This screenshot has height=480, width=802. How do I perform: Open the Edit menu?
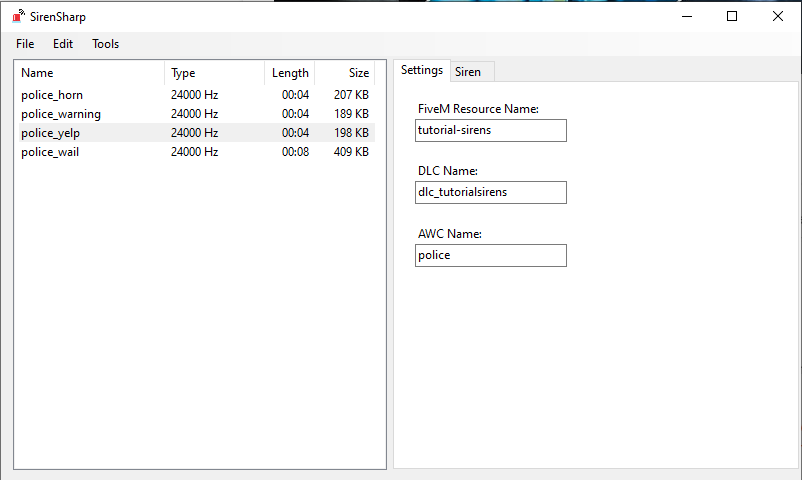[63, 44]
